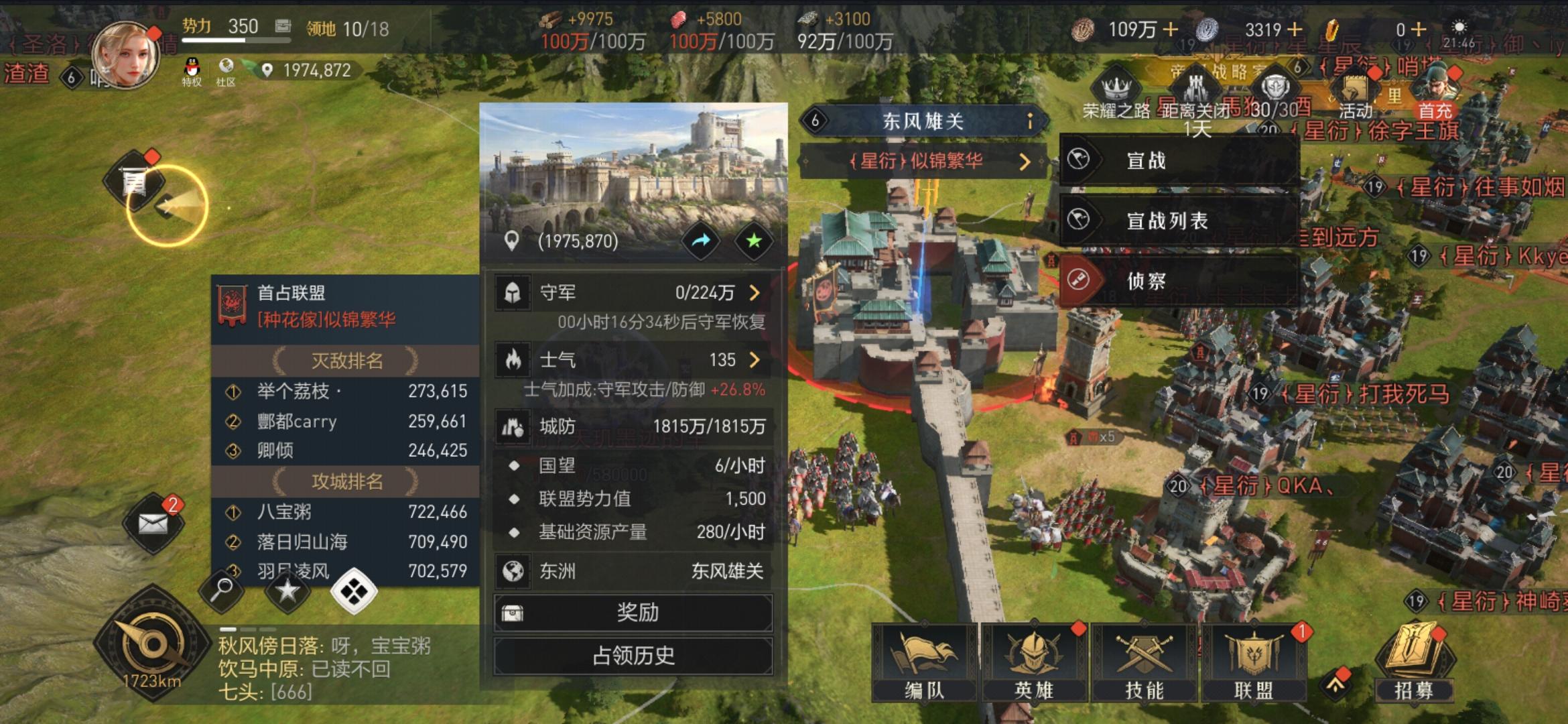The width and height of the screenshot is (1568, 724).
Task: Click the 侦察 scout button
Action: (1179, 280)
